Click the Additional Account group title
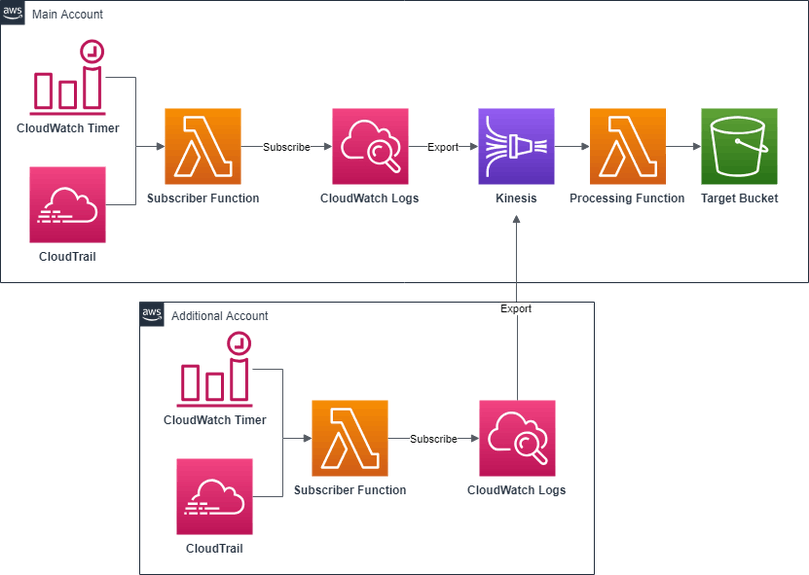This screenshot has width=809, height=575. click(x=219, y=316)
